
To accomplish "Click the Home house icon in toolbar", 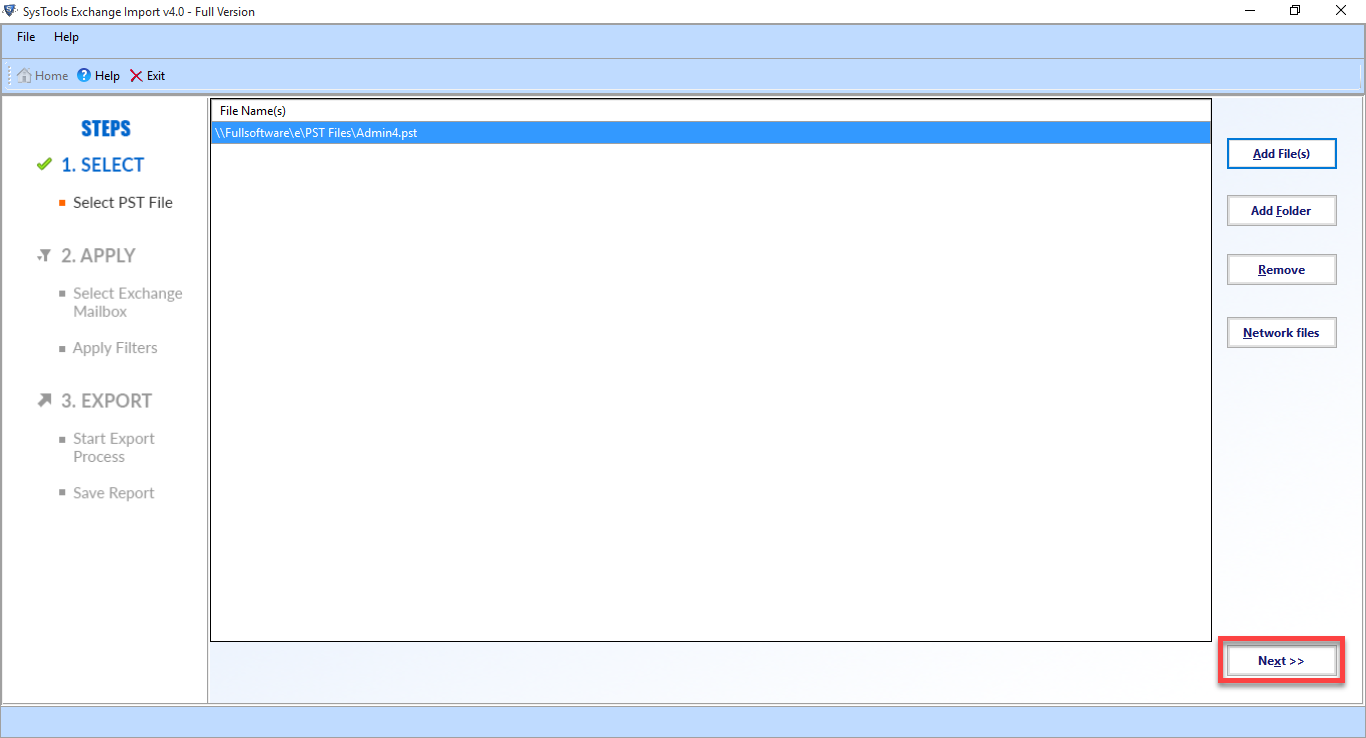I will point(24,75).
